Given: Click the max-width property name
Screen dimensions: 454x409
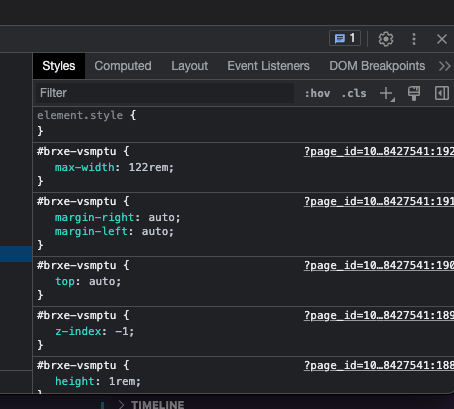Looking at the screenshot, I should coord(85,167).
